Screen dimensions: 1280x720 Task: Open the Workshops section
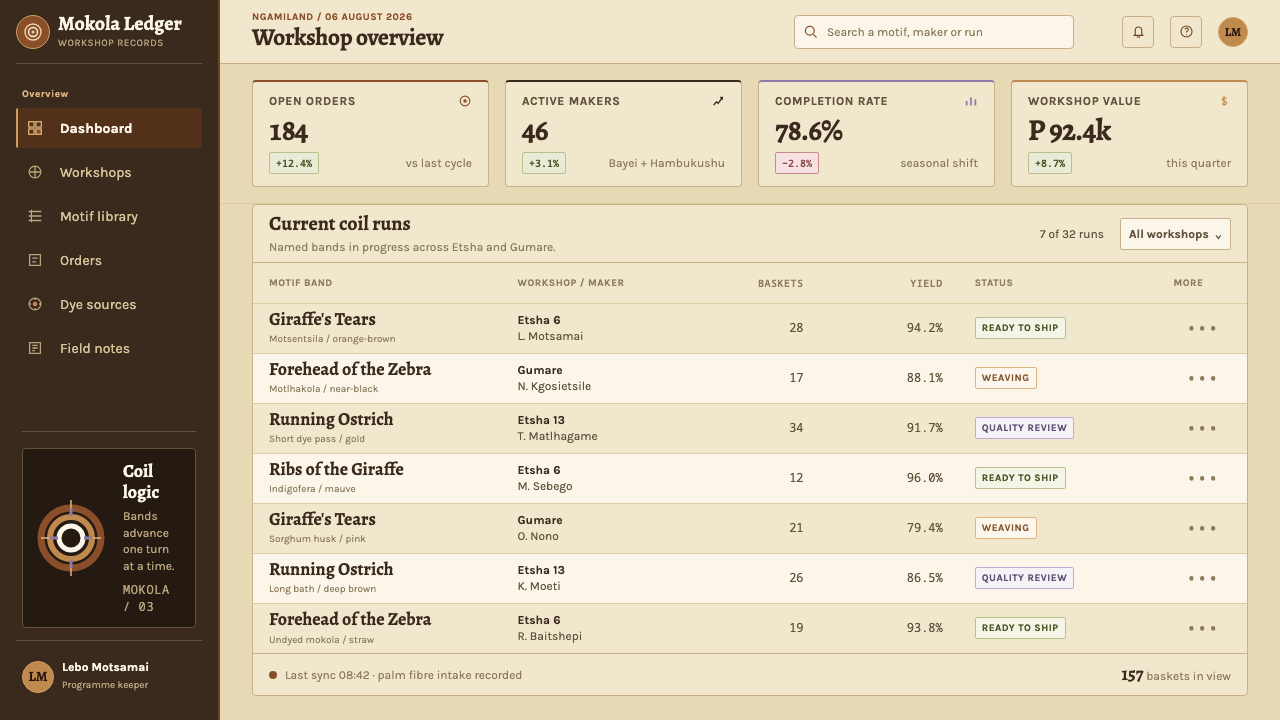tap(109, 172)
